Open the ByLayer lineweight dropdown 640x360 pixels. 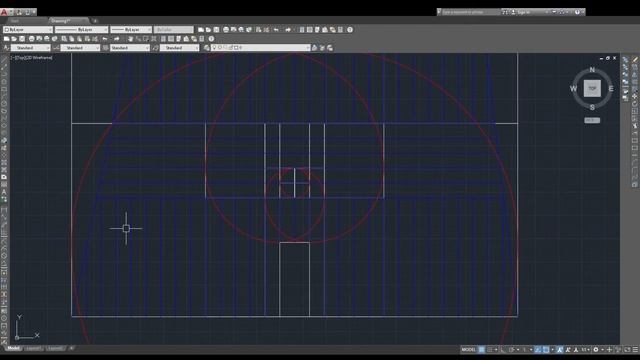click(x=131, y=30)
